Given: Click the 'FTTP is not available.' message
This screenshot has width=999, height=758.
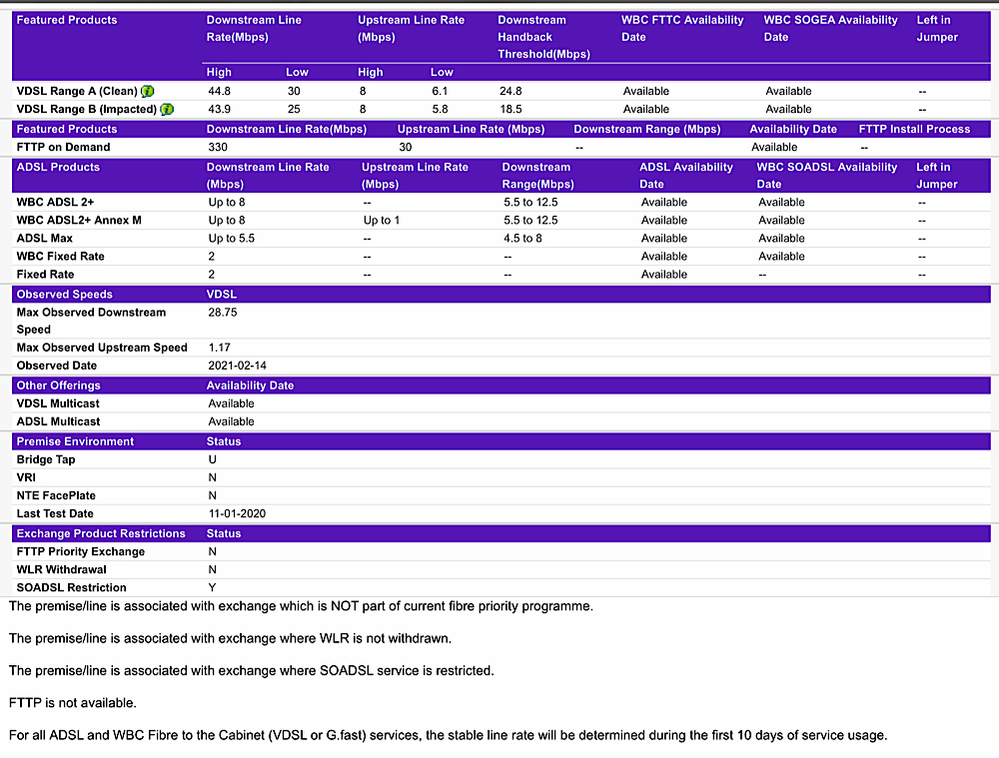Looking at the screenshot, I should (x=73, y=703).
